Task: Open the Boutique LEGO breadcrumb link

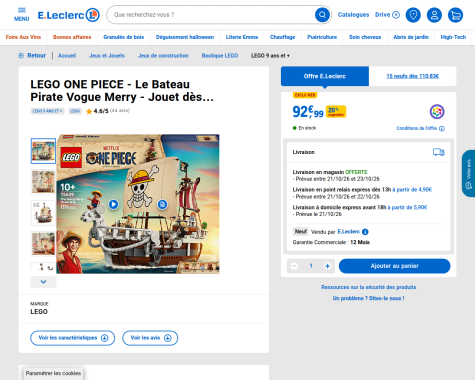Action: coord(220,56)
